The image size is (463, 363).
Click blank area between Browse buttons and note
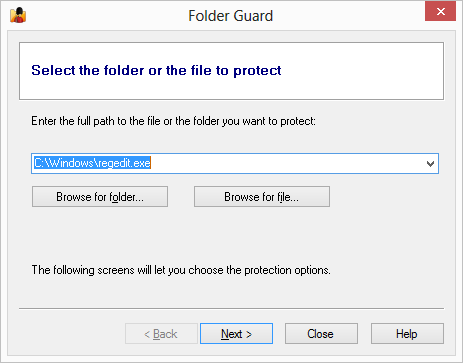[231, 235]
